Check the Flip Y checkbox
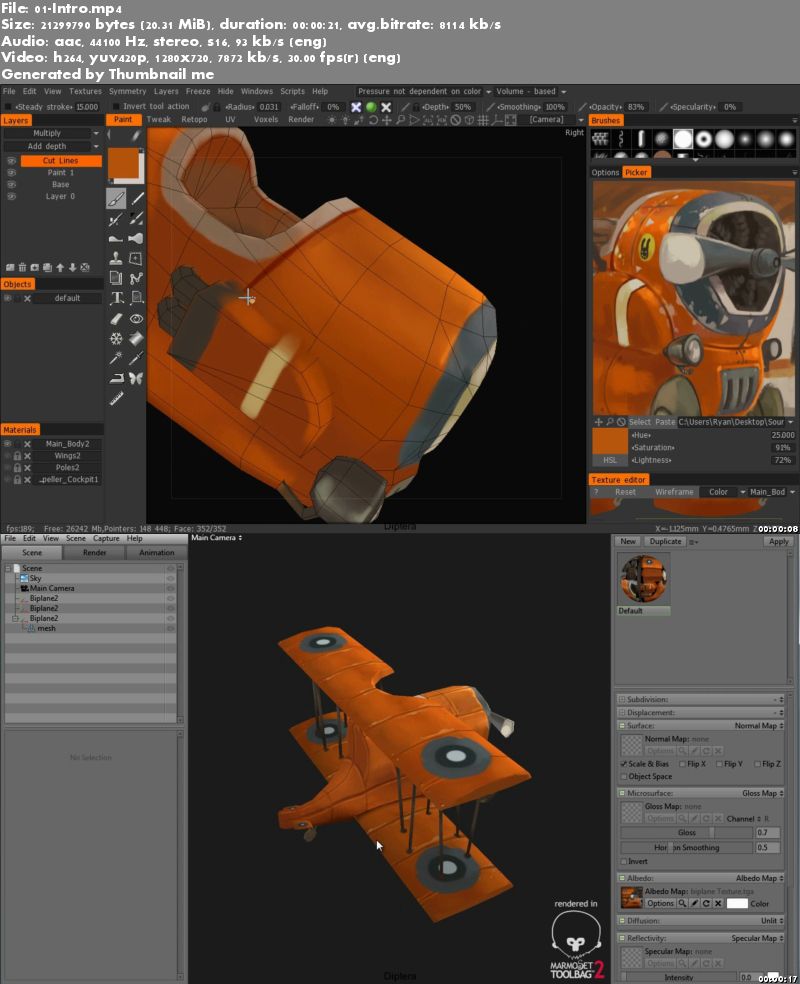Viewport: 800px width, 984px height. click(719, 764)
